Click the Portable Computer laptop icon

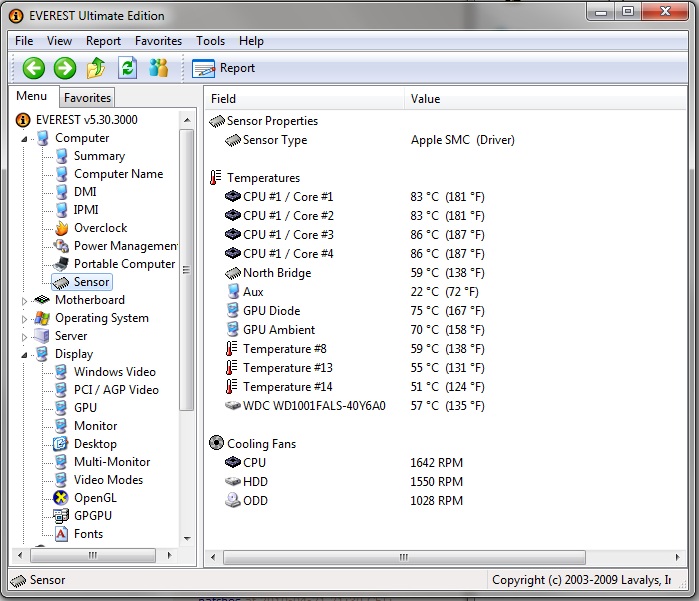(61, 264)
